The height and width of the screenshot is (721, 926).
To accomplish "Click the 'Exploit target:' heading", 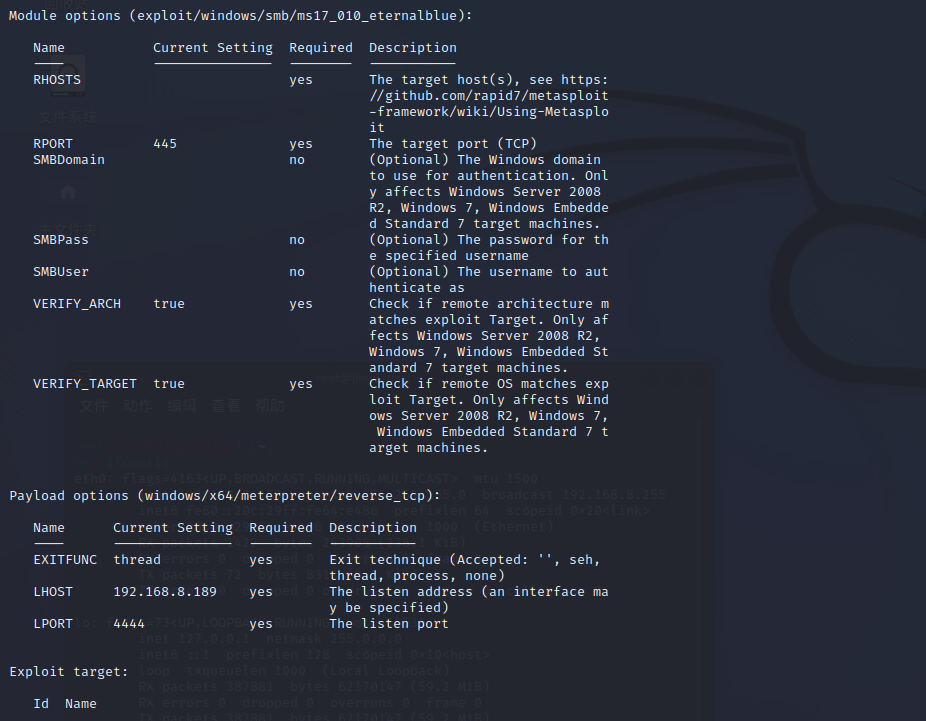I will (x=69, y=672).
